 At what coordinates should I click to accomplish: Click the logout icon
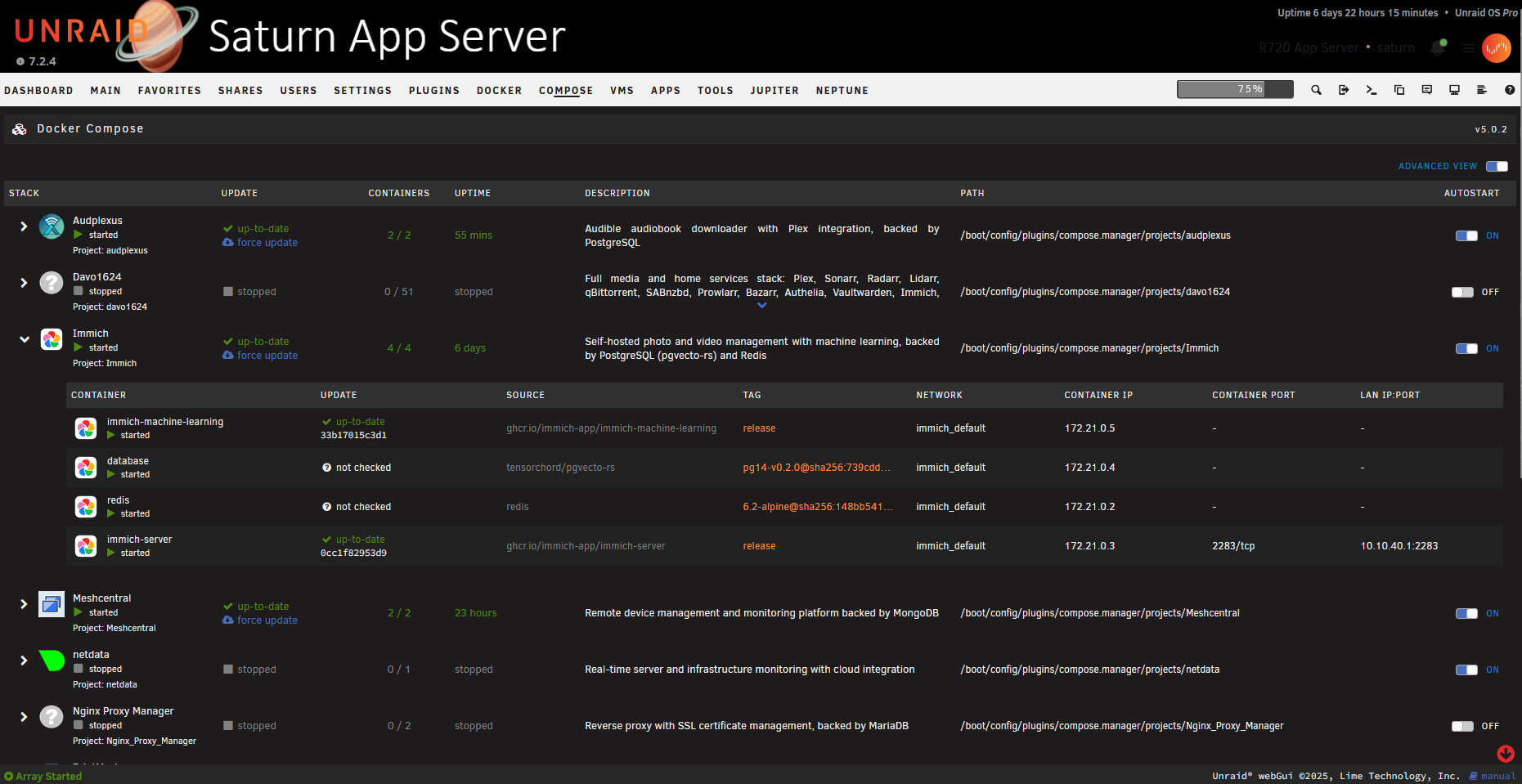(x=1344, y=90)
